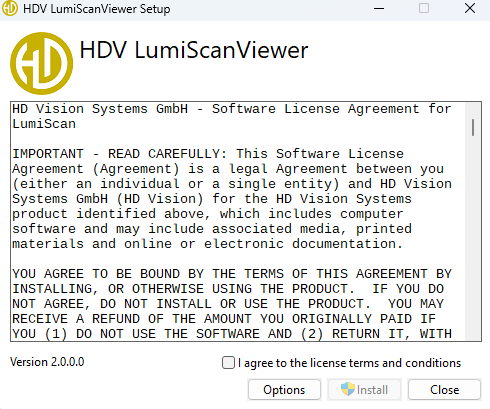Maximize the setup window
Screen dimensions: 490x409
(x=424, y=8)
